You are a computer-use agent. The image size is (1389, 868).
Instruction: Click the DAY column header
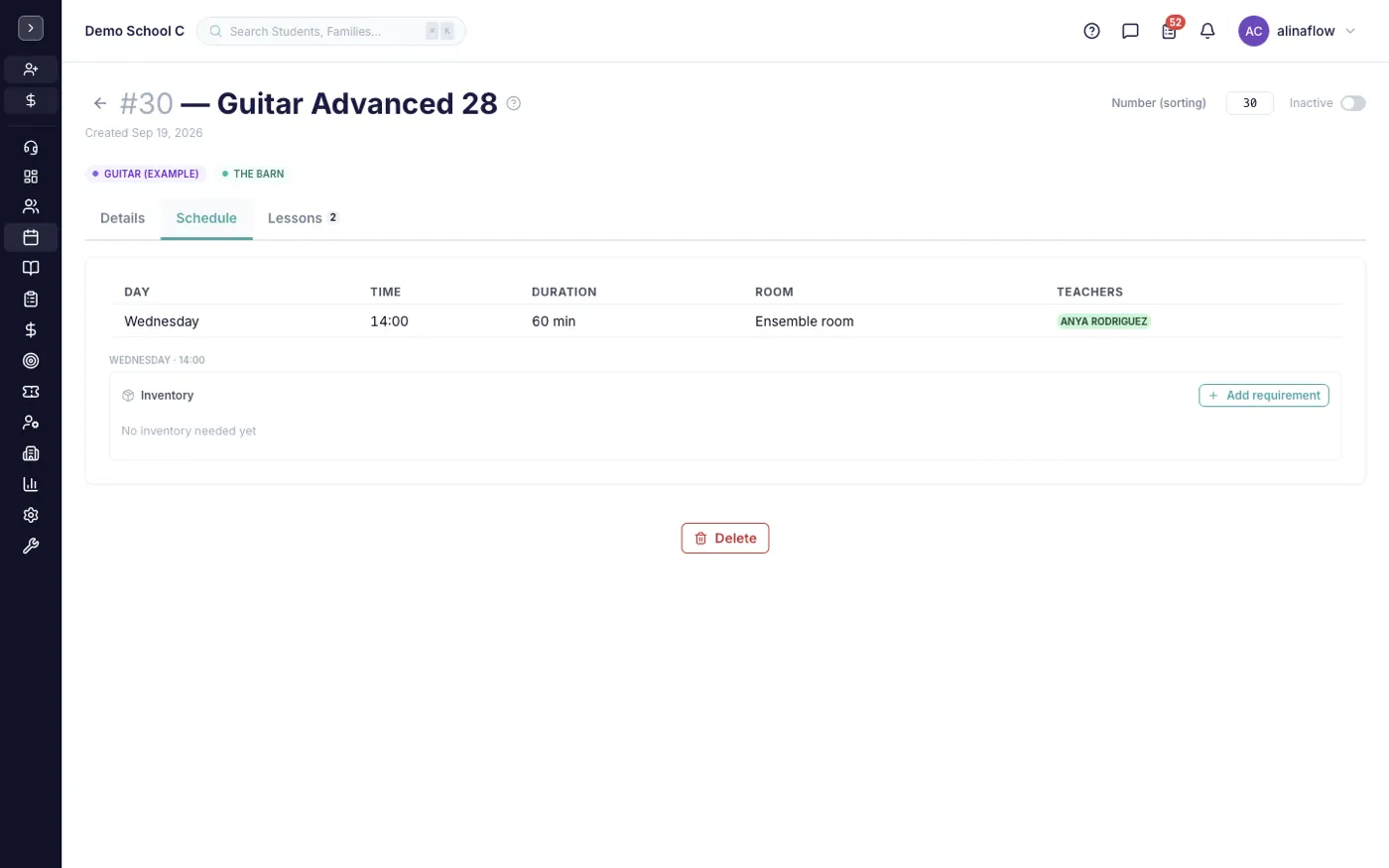[137, 292]
